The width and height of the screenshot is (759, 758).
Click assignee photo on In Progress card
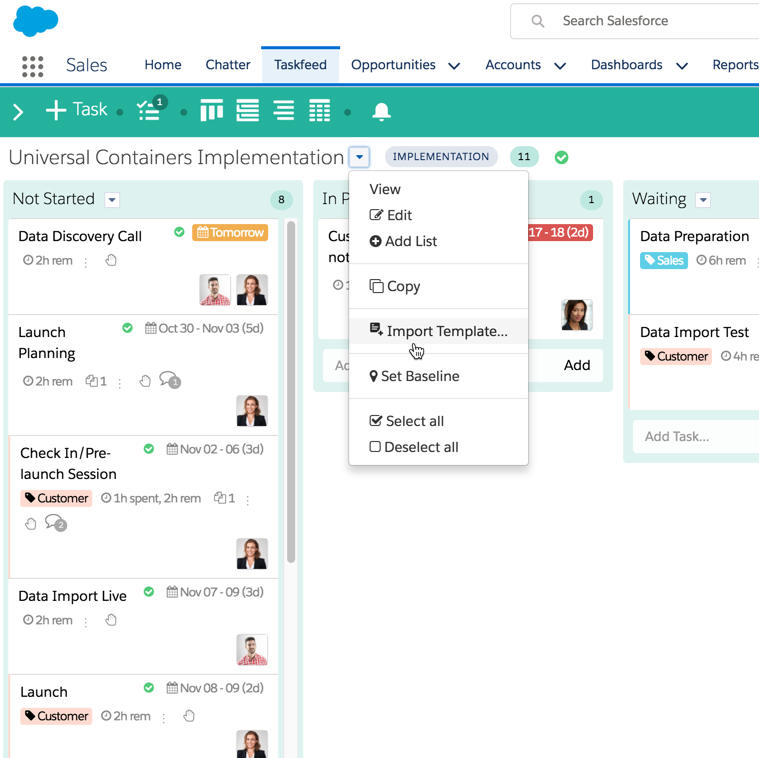577,315
